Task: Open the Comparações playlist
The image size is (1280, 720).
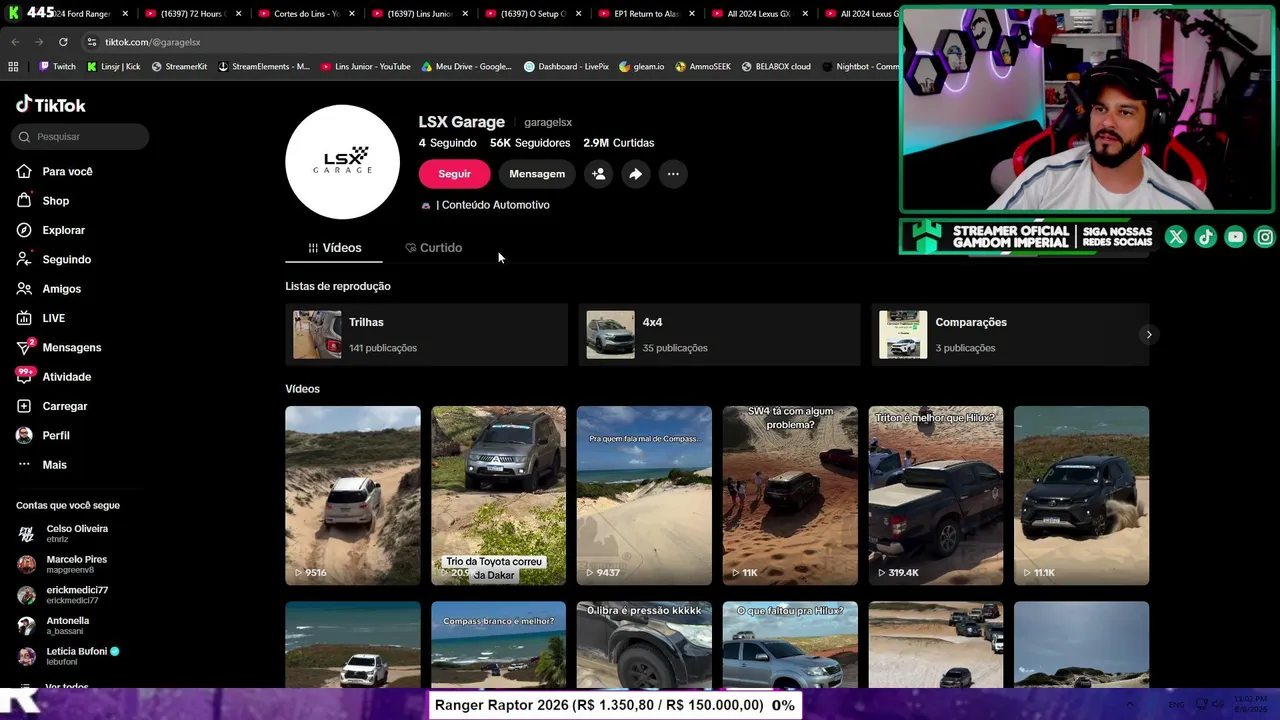Action: coord(1010,334)
